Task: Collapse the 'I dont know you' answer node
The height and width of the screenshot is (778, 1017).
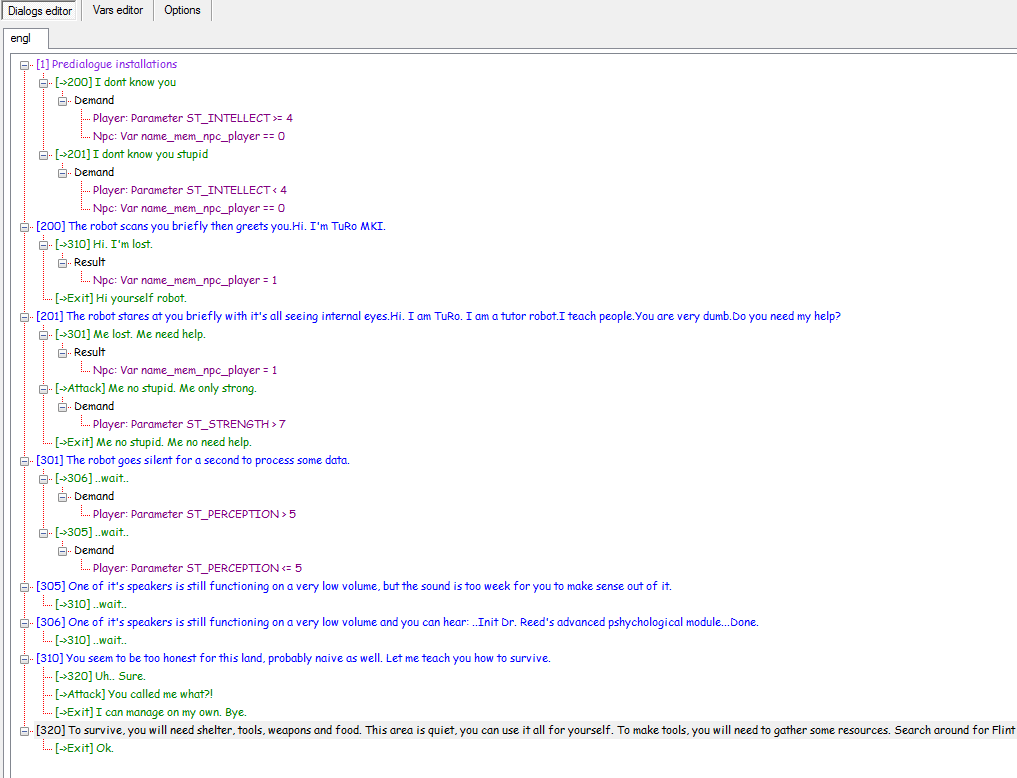Action: [44, 83]
